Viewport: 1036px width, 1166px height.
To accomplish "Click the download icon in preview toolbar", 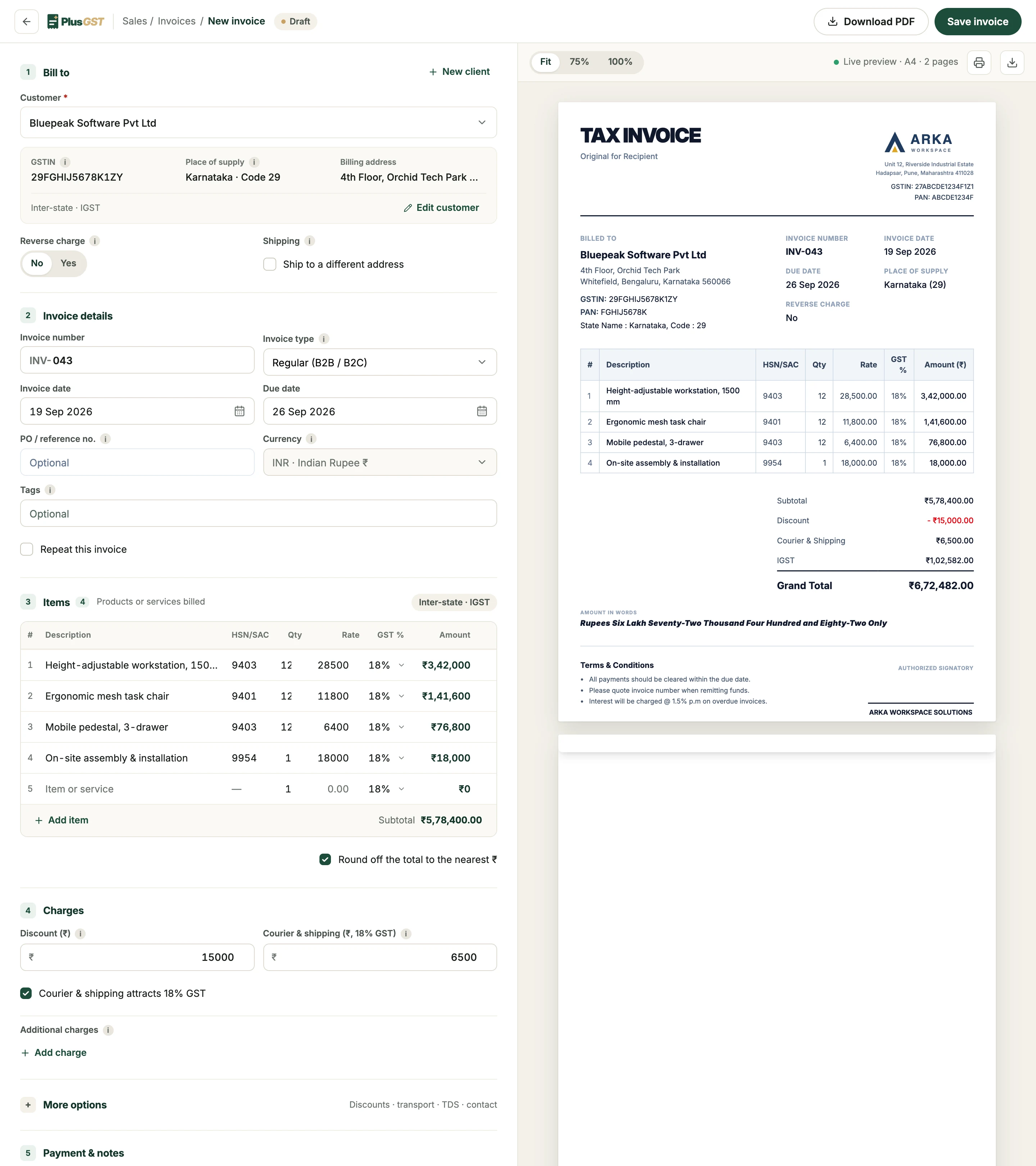I will click(x=1012, y=62).
